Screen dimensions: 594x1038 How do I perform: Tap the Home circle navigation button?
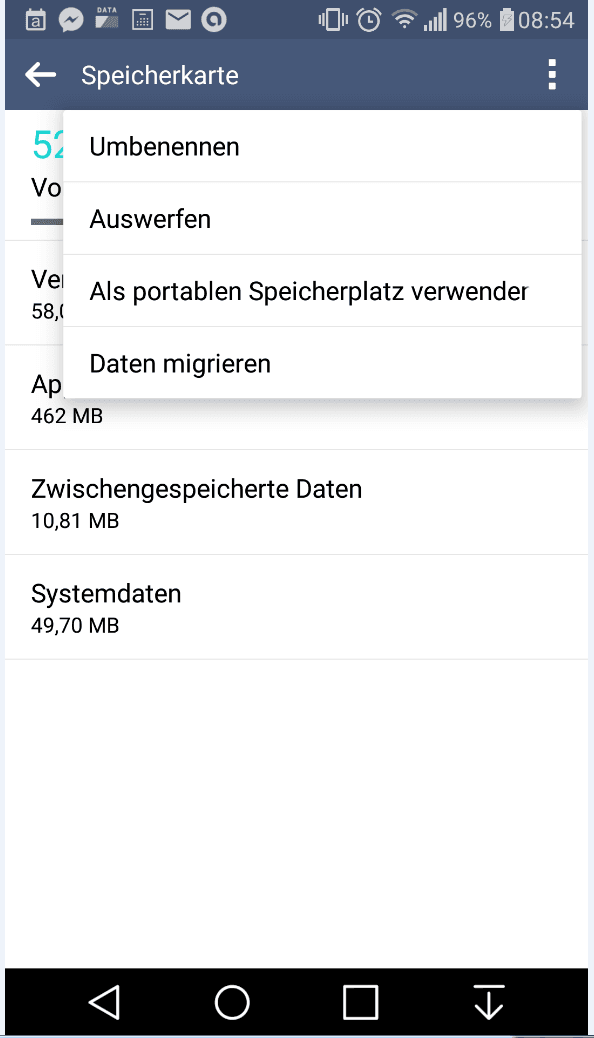[232, 1002]
